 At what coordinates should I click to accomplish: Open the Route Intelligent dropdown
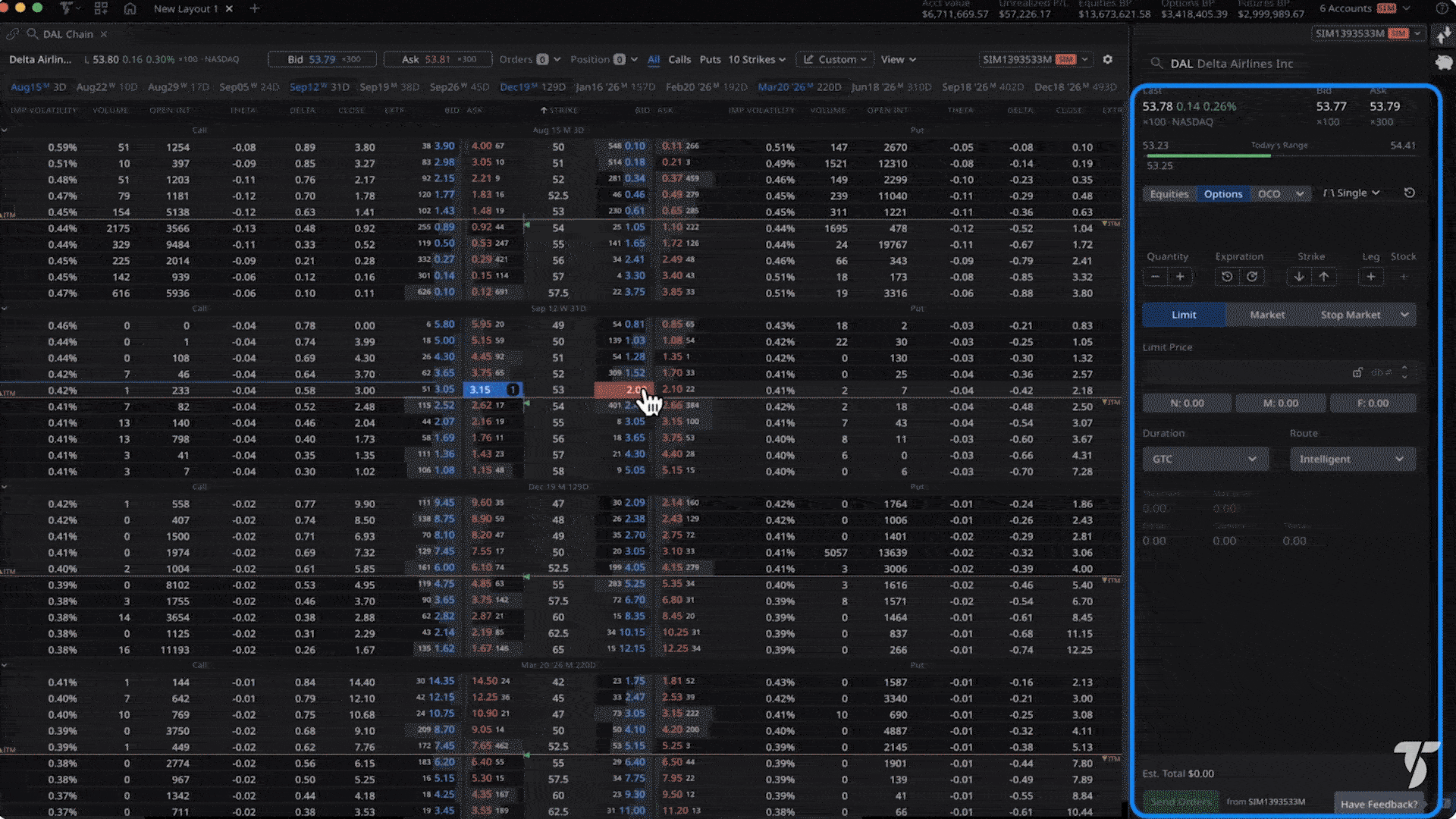pos(1351,459)
